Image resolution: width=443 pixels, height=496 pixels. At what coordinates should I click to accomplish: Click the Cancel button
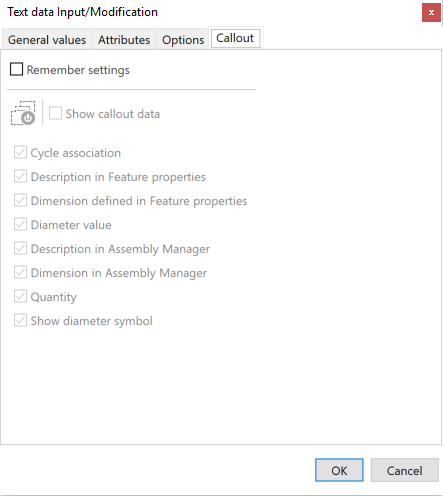[404, 470]
